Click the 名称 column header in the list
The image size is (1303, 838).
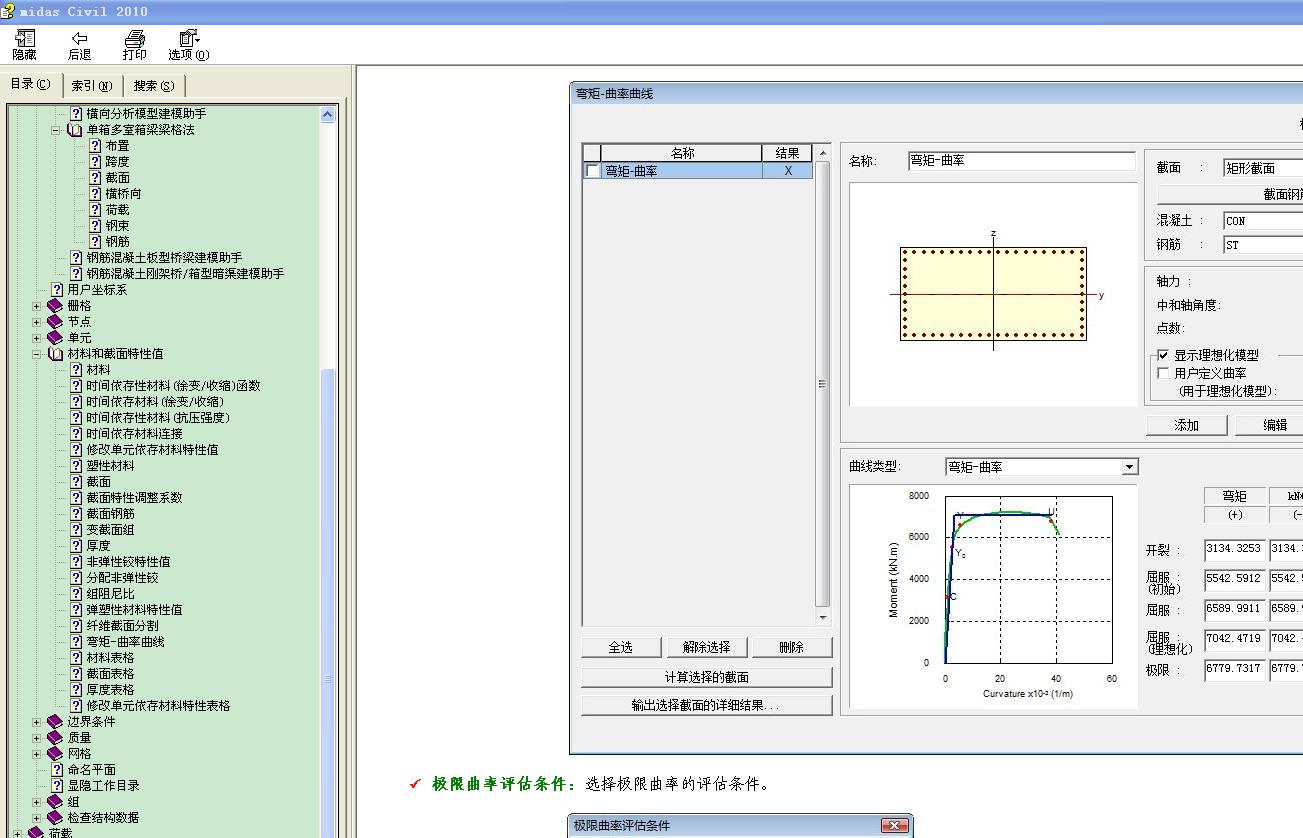tap(682, 153)
